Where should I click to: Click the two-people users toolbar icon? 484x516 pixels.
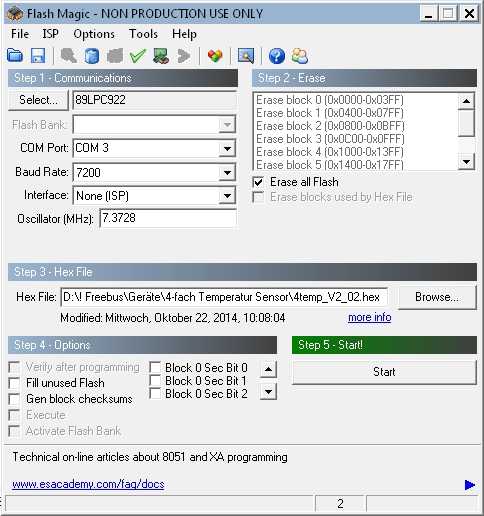[300, 56]
